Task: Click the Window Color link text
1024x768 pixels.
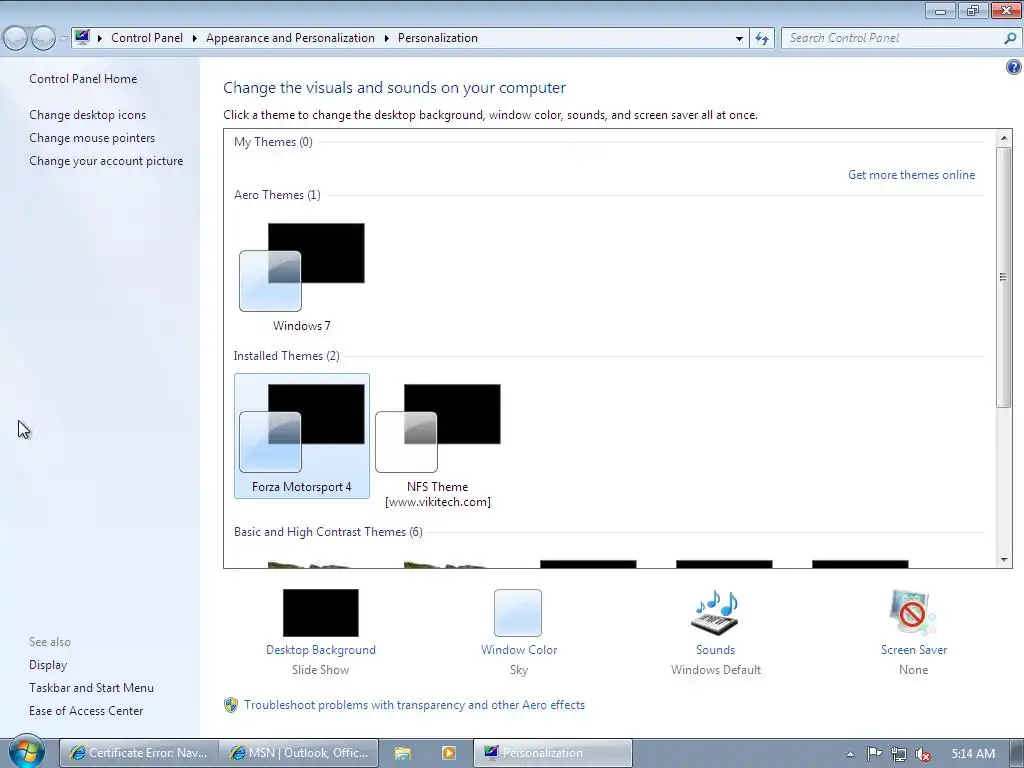Action: pyautogui.click(x=519, y=650)
